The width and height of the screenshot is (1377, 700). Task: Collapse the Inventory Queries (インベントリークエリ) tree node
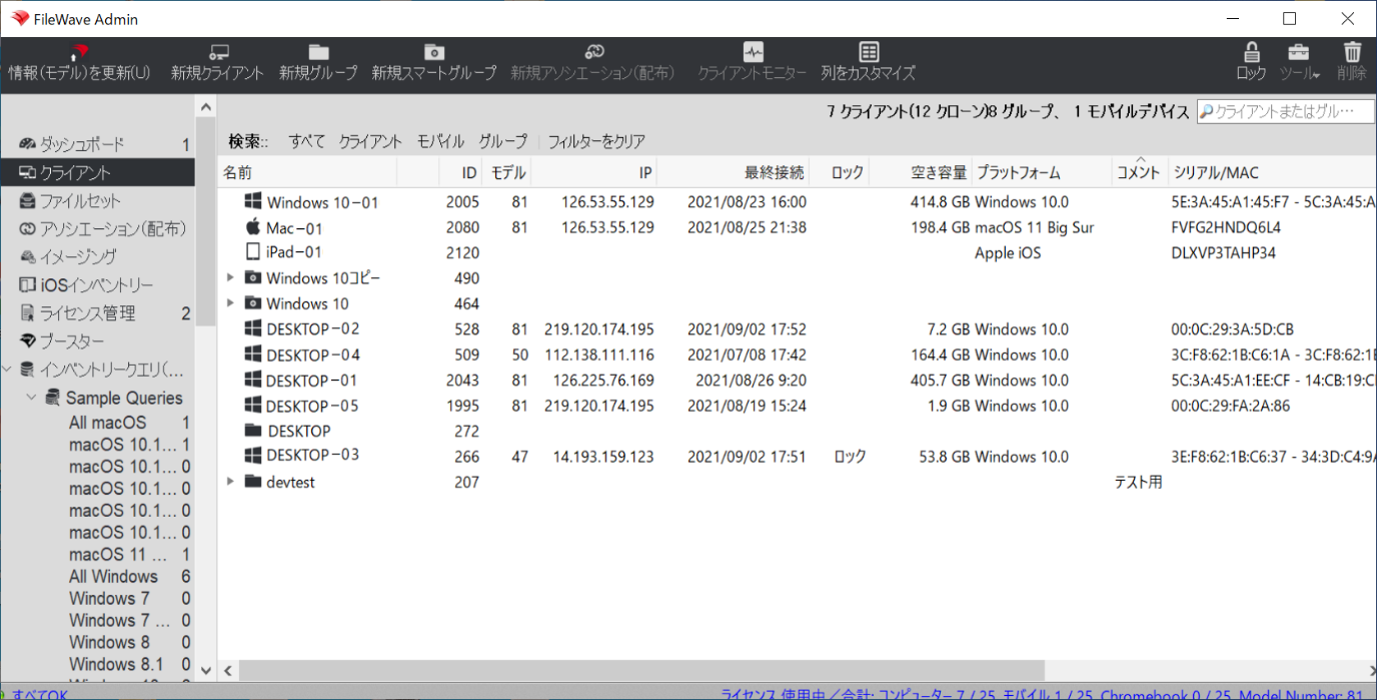tap(7, 369)
